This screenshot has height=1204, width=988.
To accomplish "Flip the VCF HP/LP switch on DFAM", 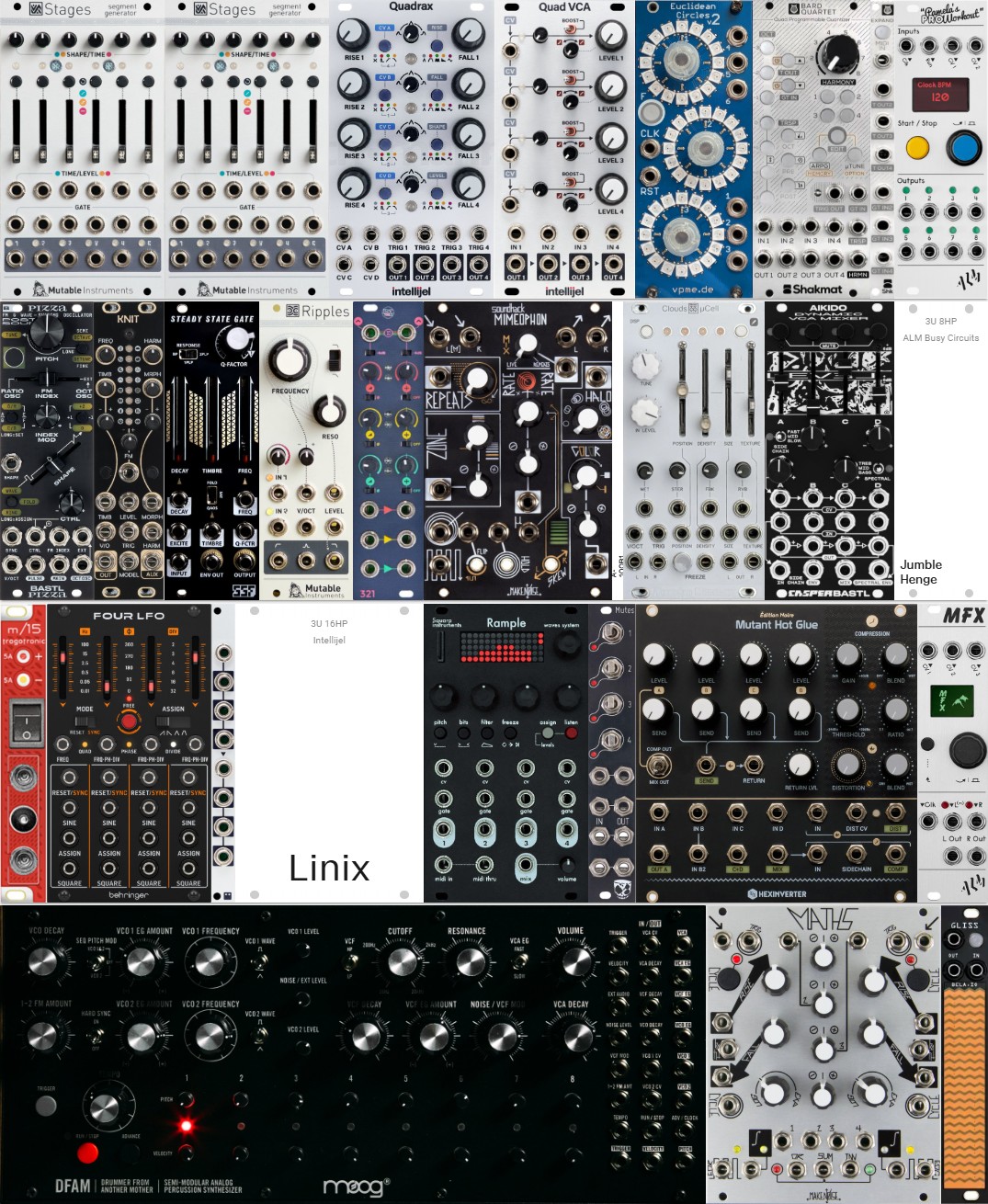I will click(350, 961).
